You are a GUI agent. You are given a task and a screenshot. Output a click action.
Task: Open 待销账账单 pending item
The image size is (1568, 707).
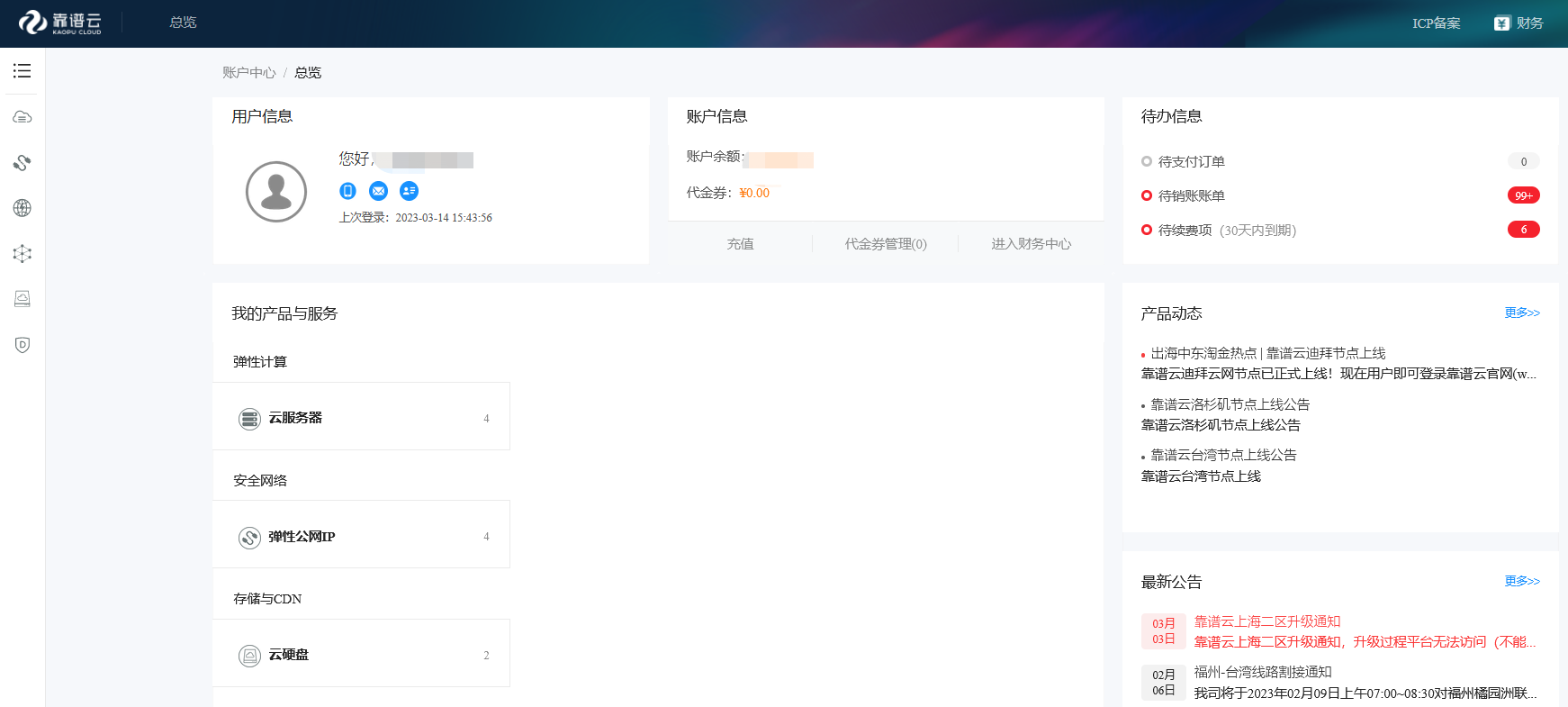[1191, 196]
